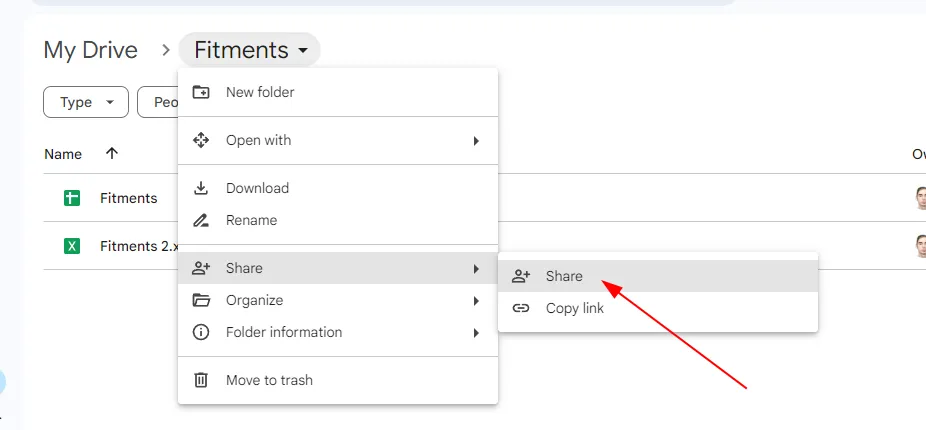Viewport: 926px width, 430px height.
Task: Expand the Organize submenu arrow
Action: pyautogui.click(x=477, y=301)
